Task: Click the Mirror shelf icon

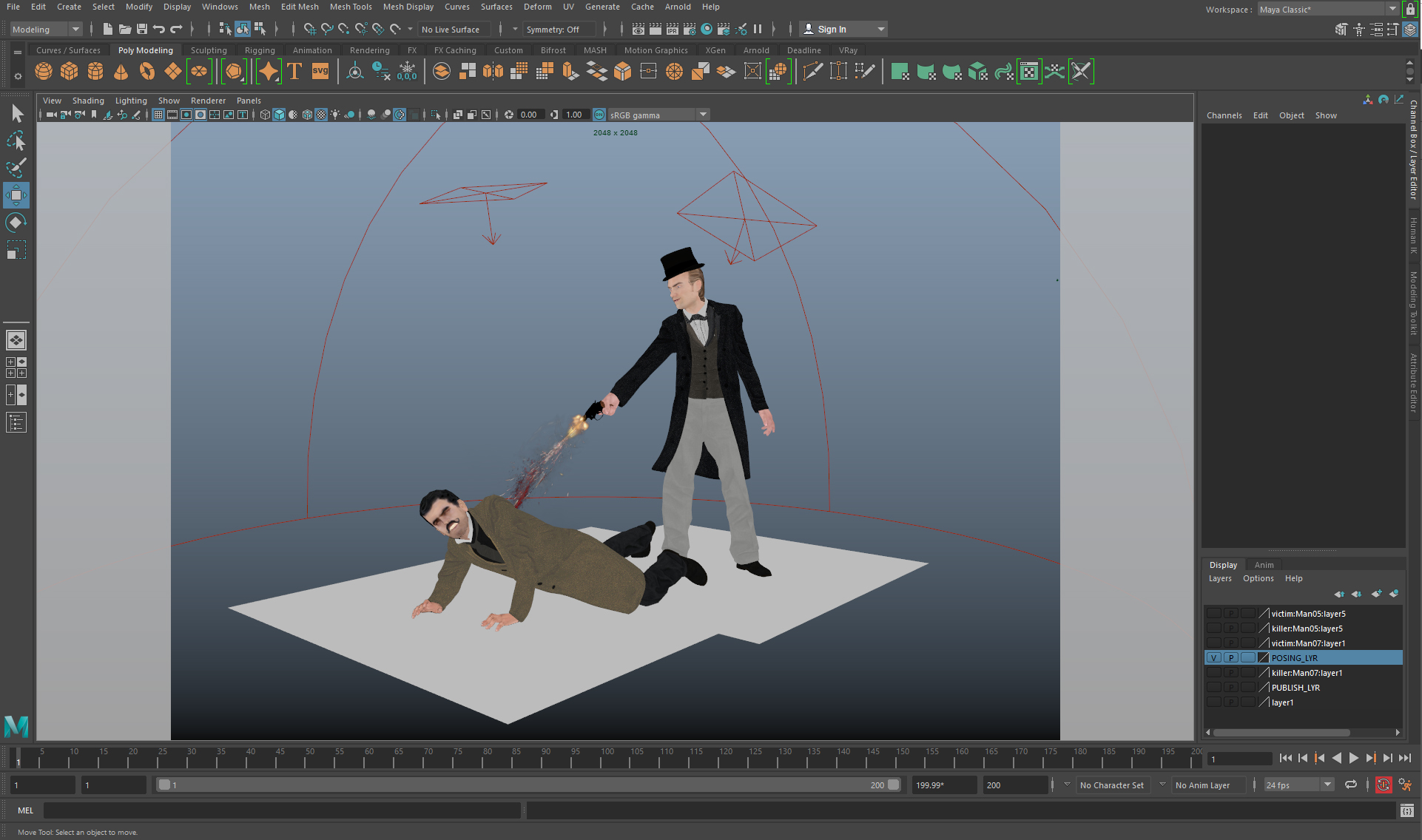Action: [x=493, y=72]
